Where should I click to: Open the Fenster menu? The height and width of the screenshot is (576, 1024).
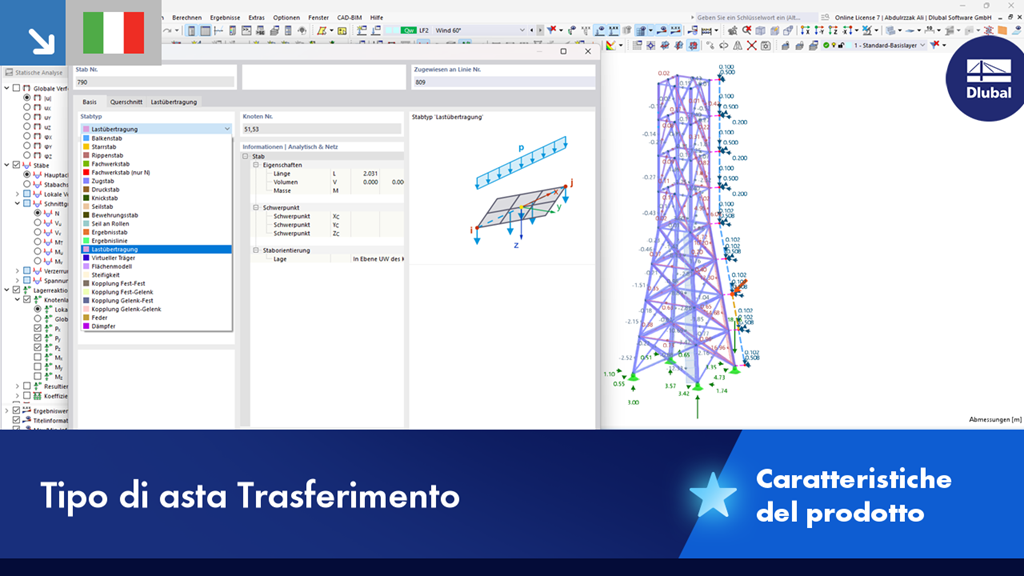click(x=319, y=18)
